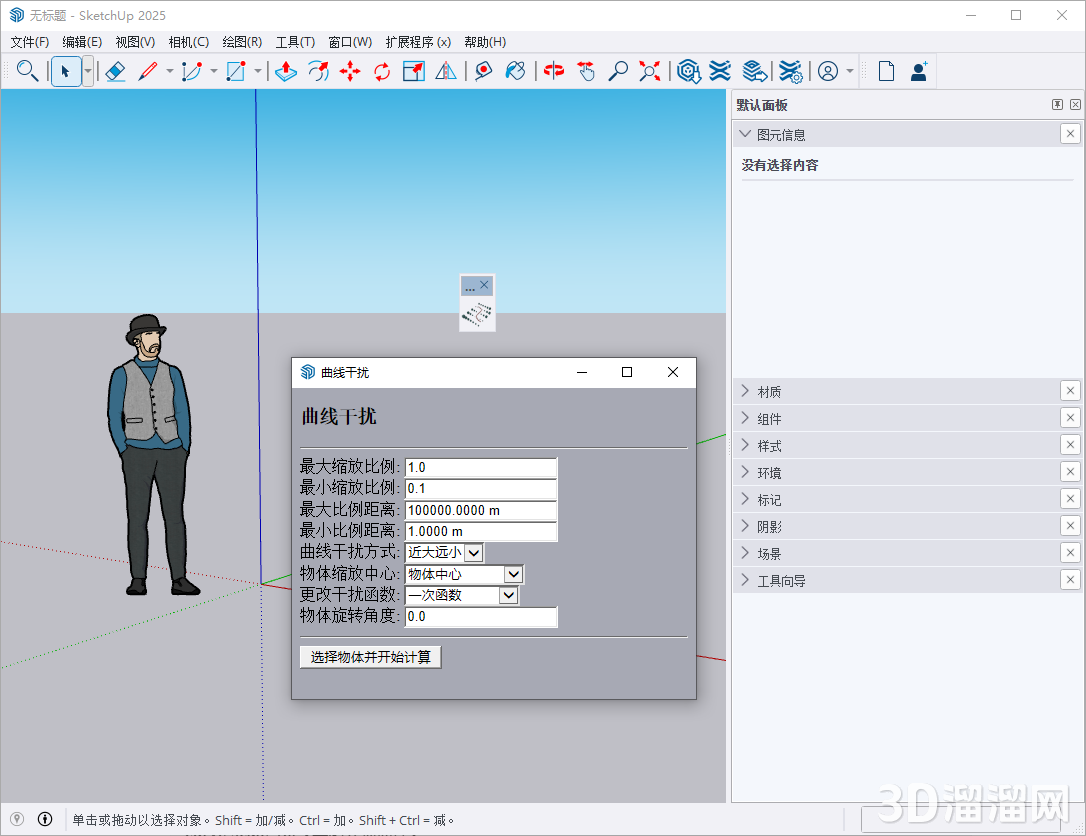Click the new blank document icon

(x=886, y=71)
